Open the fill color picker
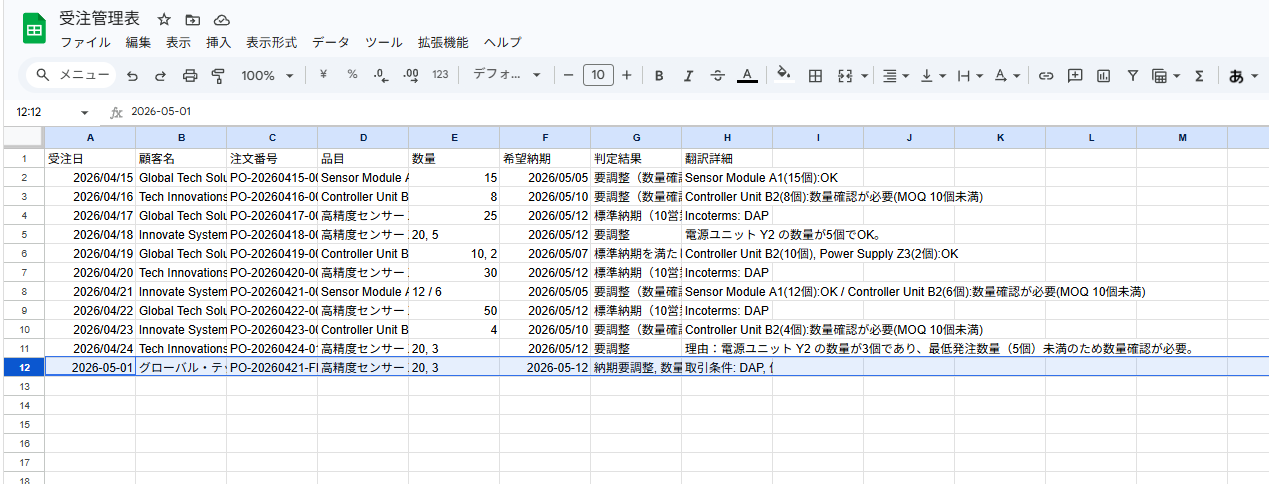 coord(784,75)
